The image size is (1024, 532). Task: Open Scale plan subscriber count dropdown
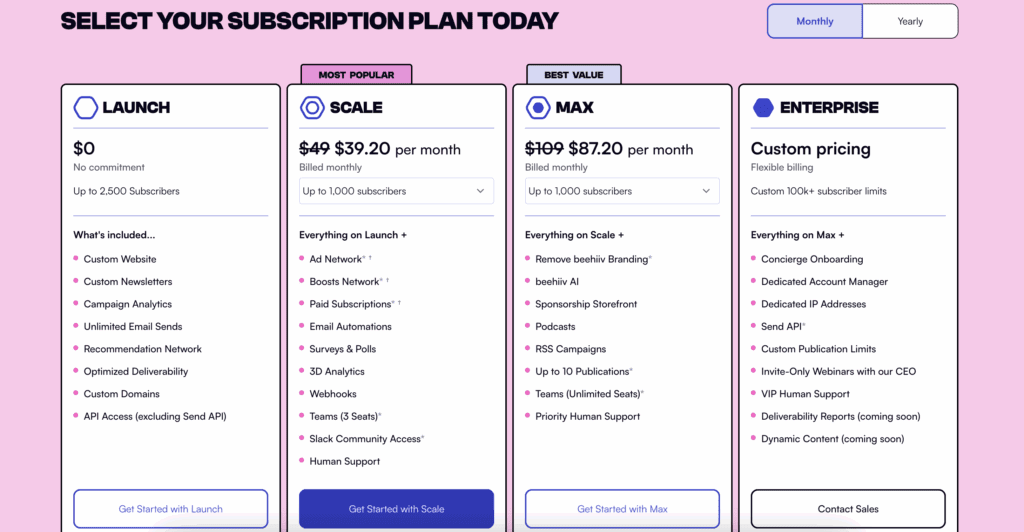click(x=396, y=191)
